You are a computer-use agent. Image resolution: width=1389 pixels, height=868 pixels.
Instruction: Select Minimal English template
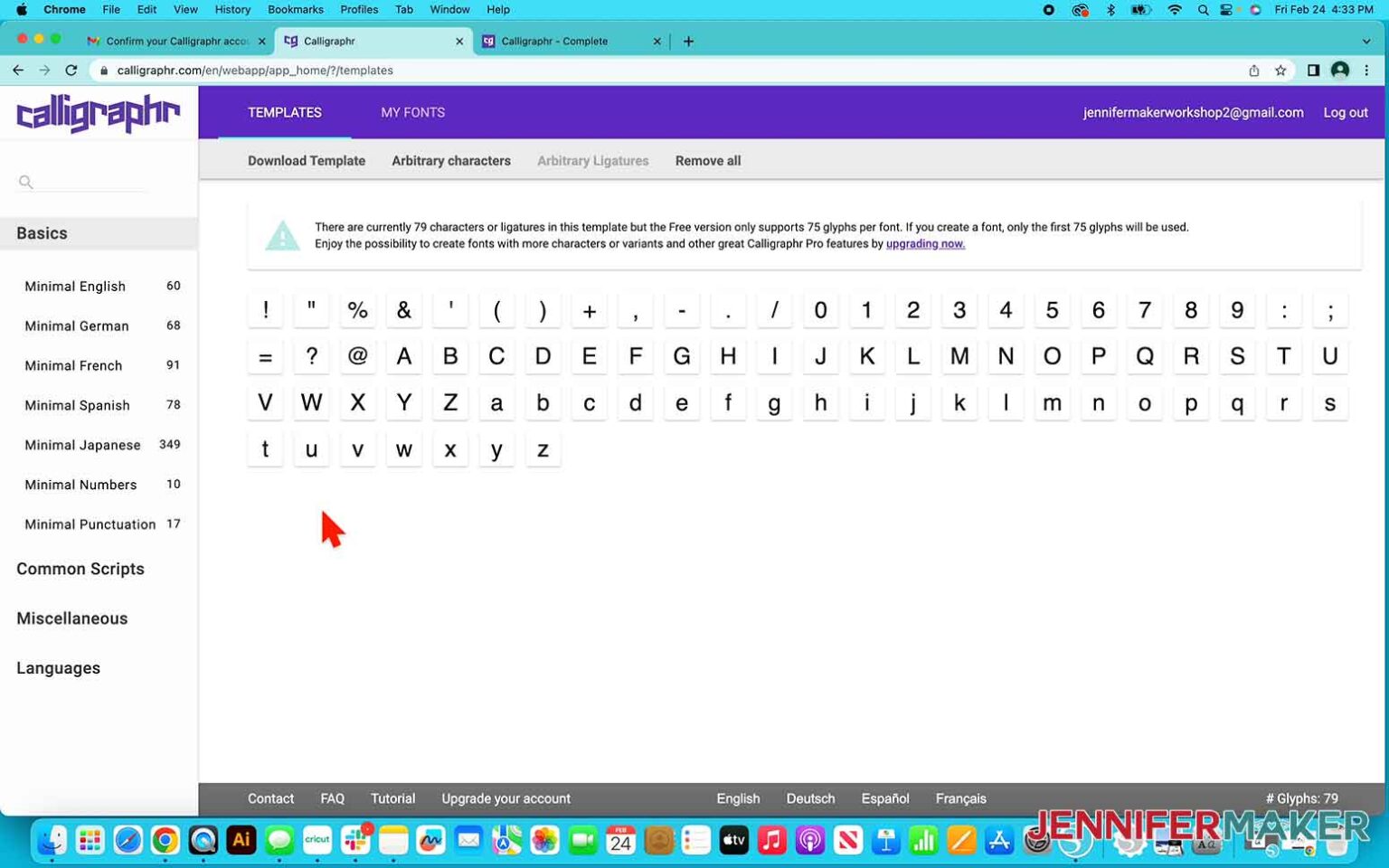[102, 287]
